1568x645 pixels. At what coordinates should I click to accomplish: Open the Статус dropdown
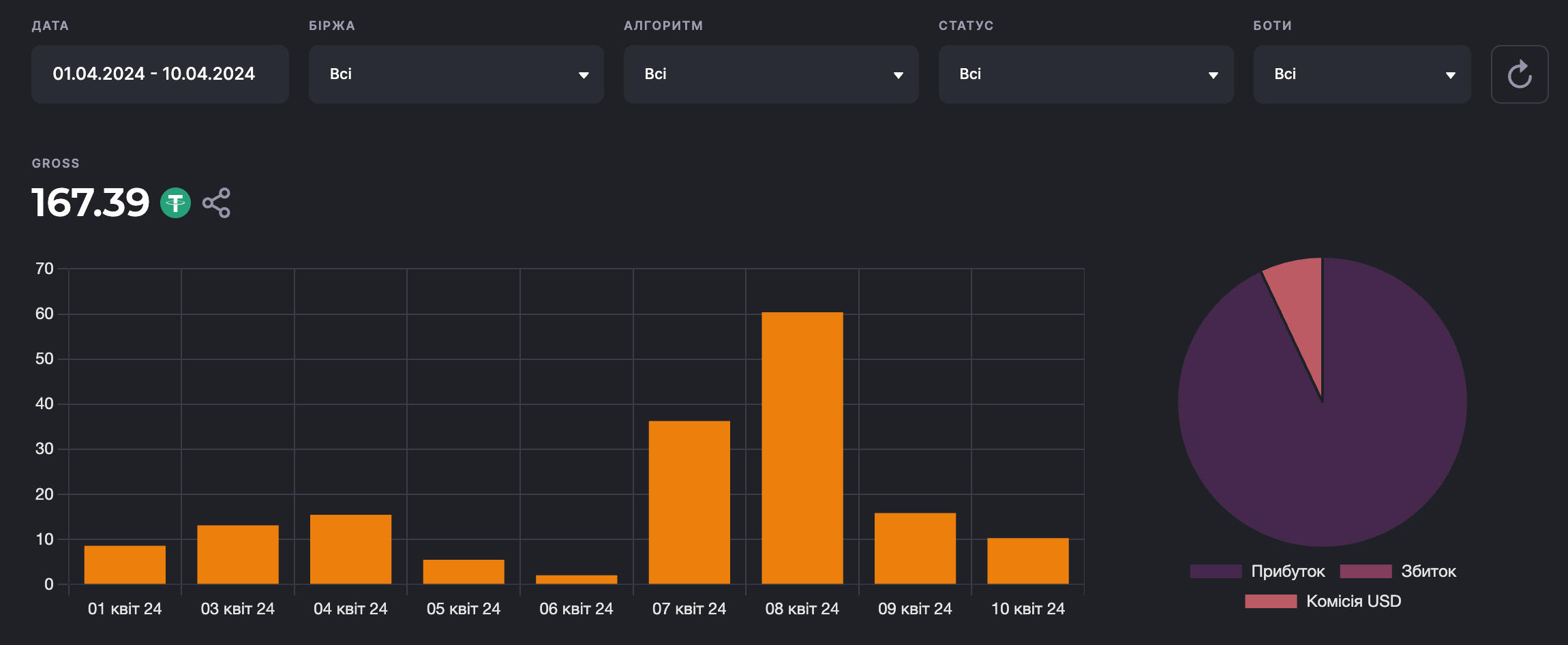1086,74
